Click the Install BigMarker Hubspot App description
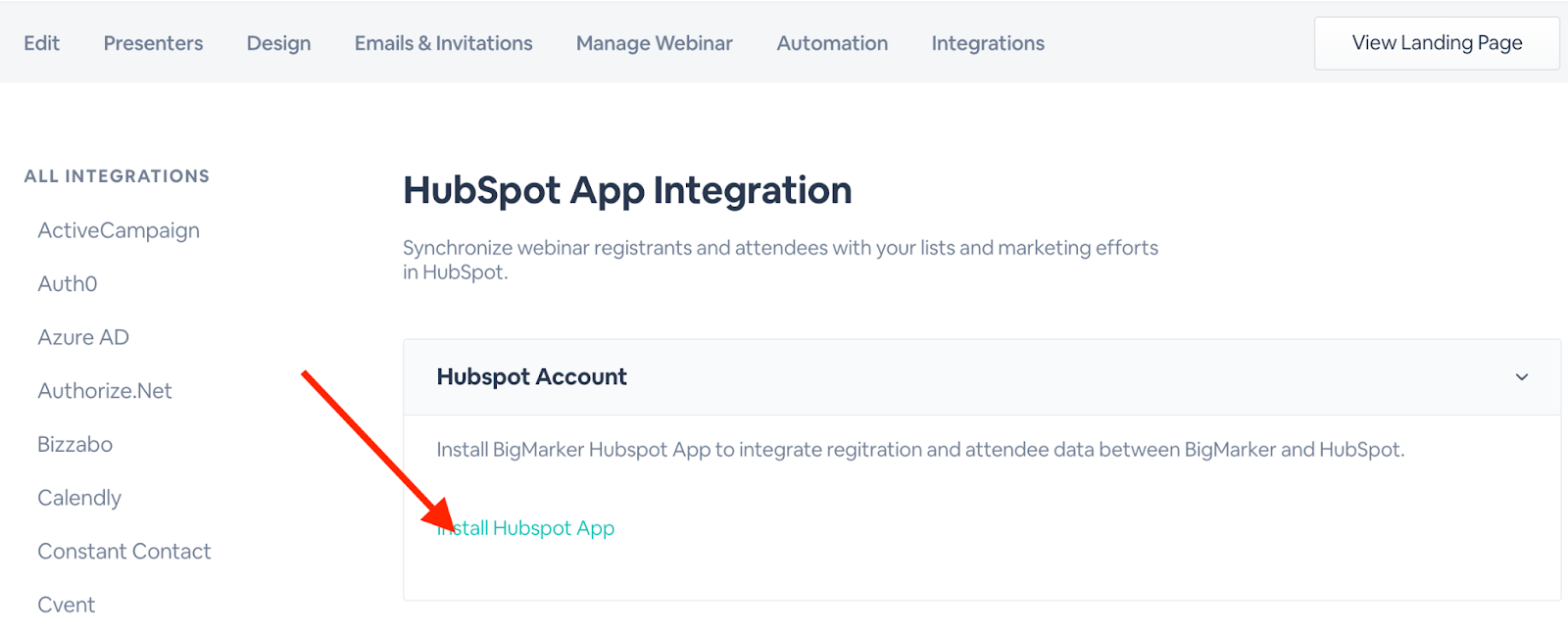The image size is (1568, 634). click(920, 450)
